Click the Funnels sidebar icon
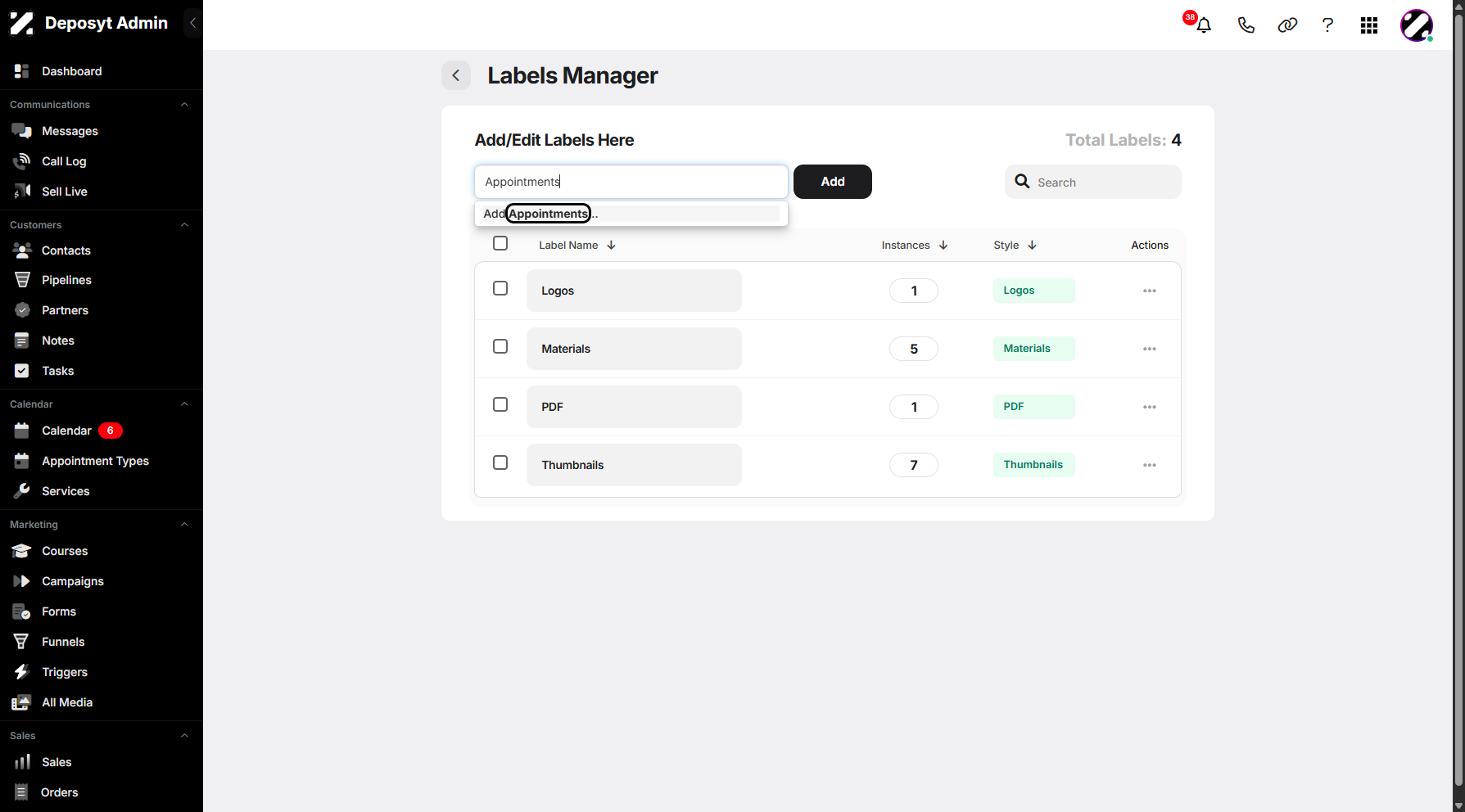Screen dimensions: 1465x812 pos(22,642)
